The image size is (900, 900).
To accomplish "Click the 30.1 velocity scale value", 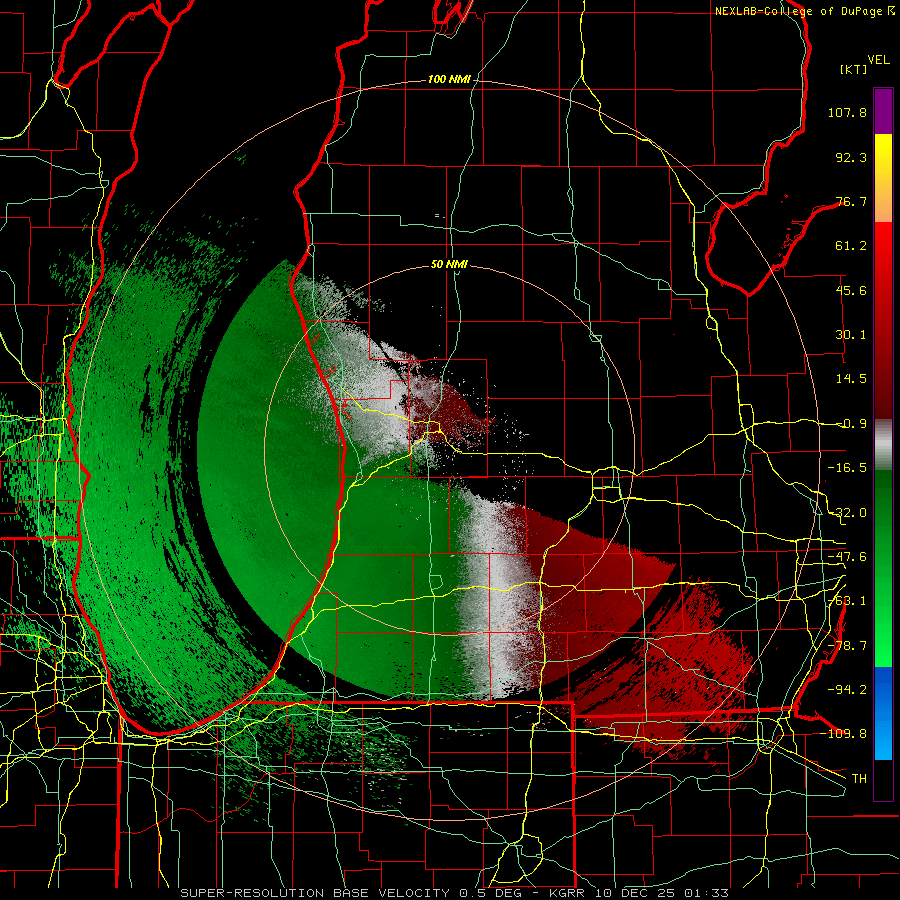I will (851, 335).
